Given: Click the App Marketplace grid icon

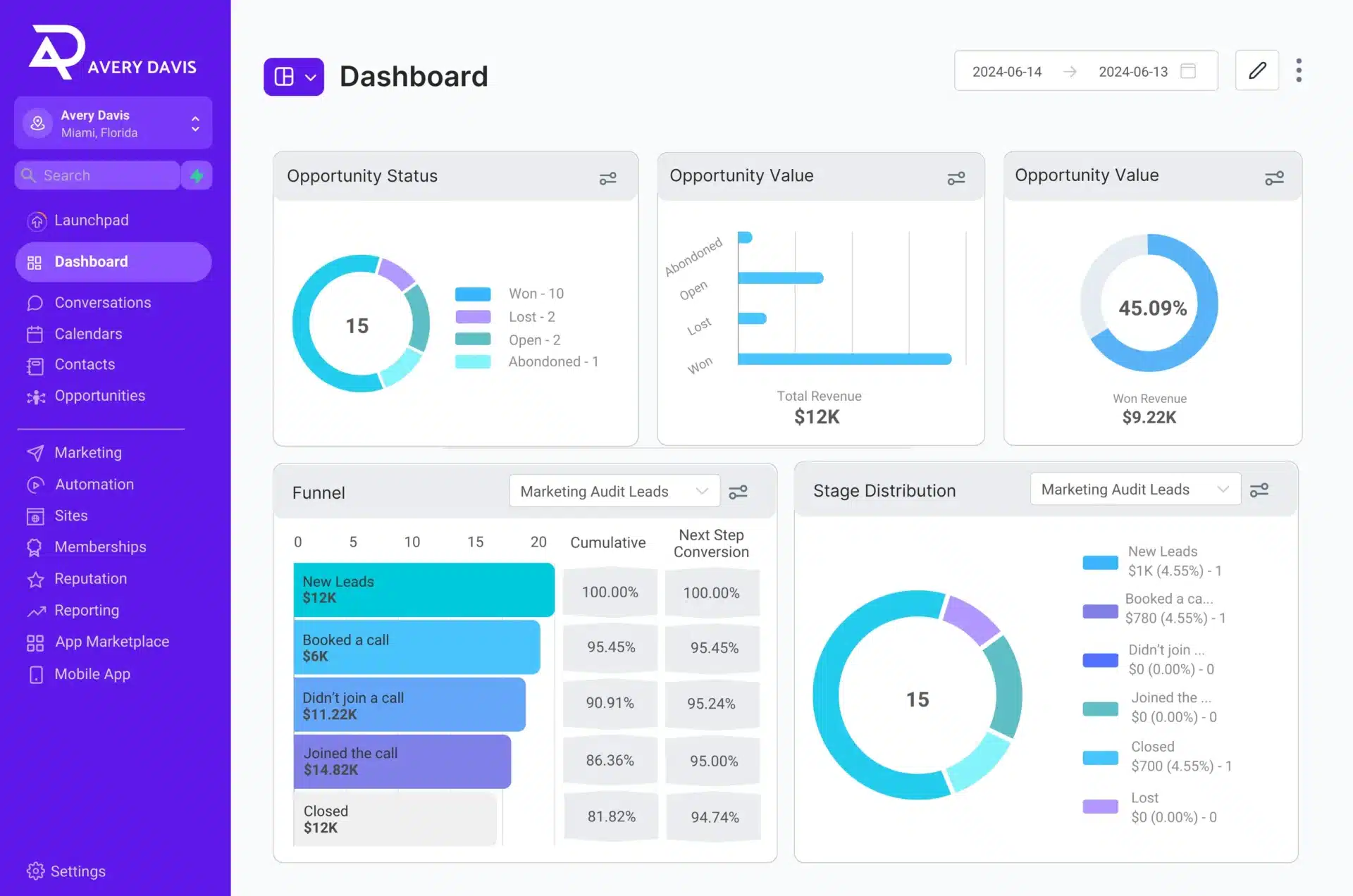Looking at the screenshot, I should click(x=35, y=642).
